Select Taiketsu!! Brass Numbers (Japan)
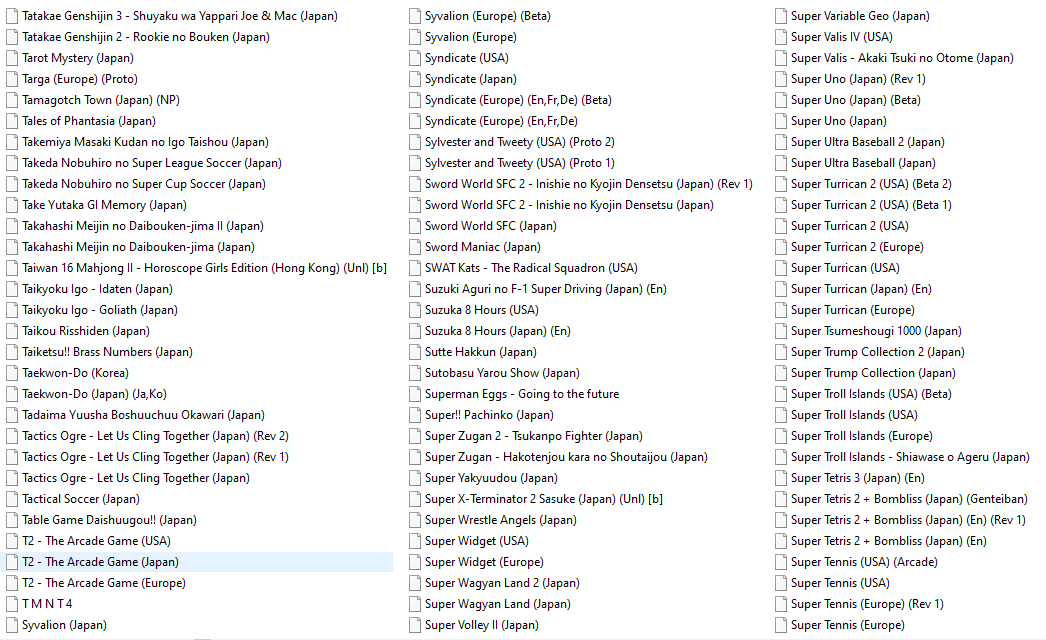 click(x=107, y=352)
